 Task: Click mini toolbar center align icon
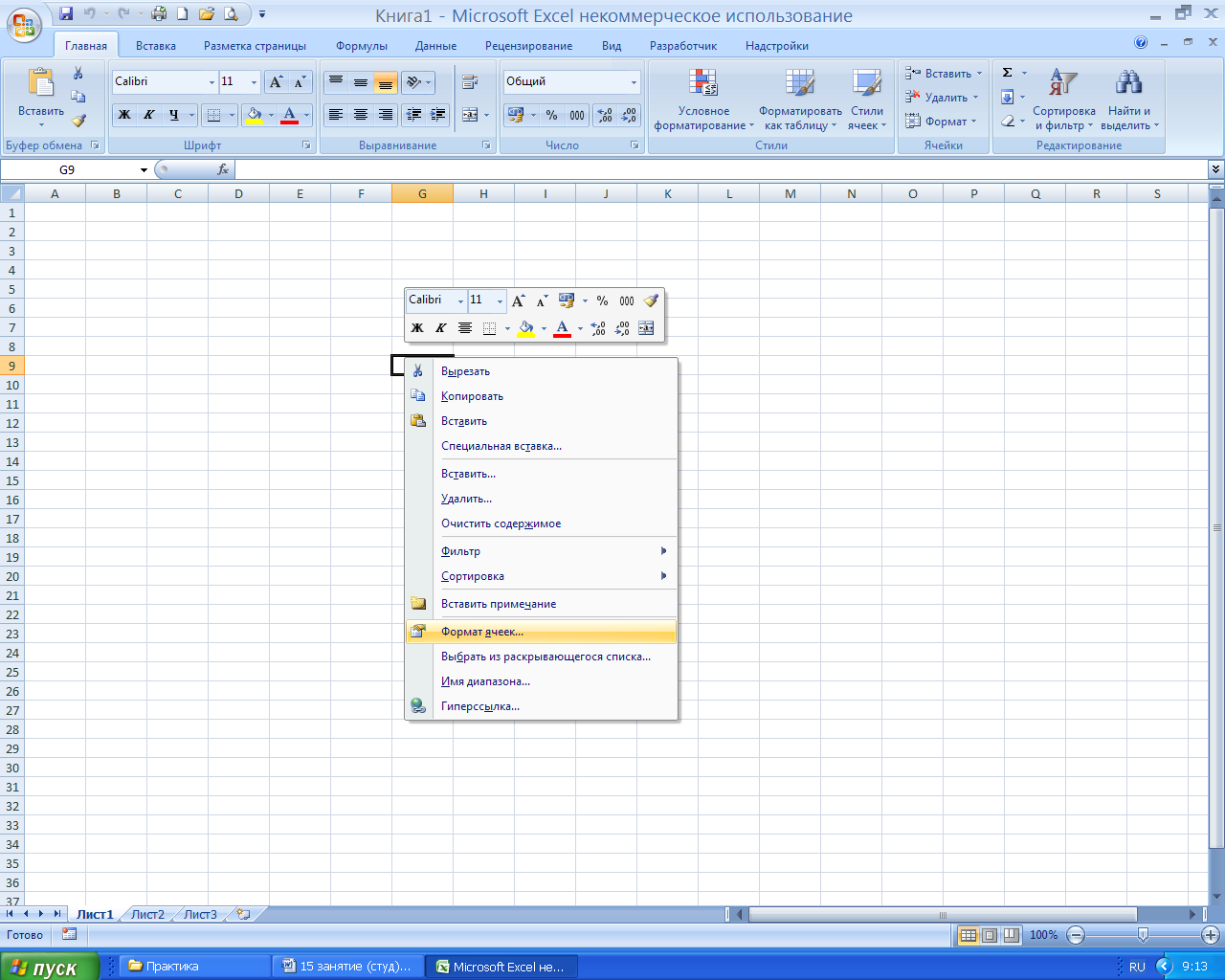coord(465,328)
